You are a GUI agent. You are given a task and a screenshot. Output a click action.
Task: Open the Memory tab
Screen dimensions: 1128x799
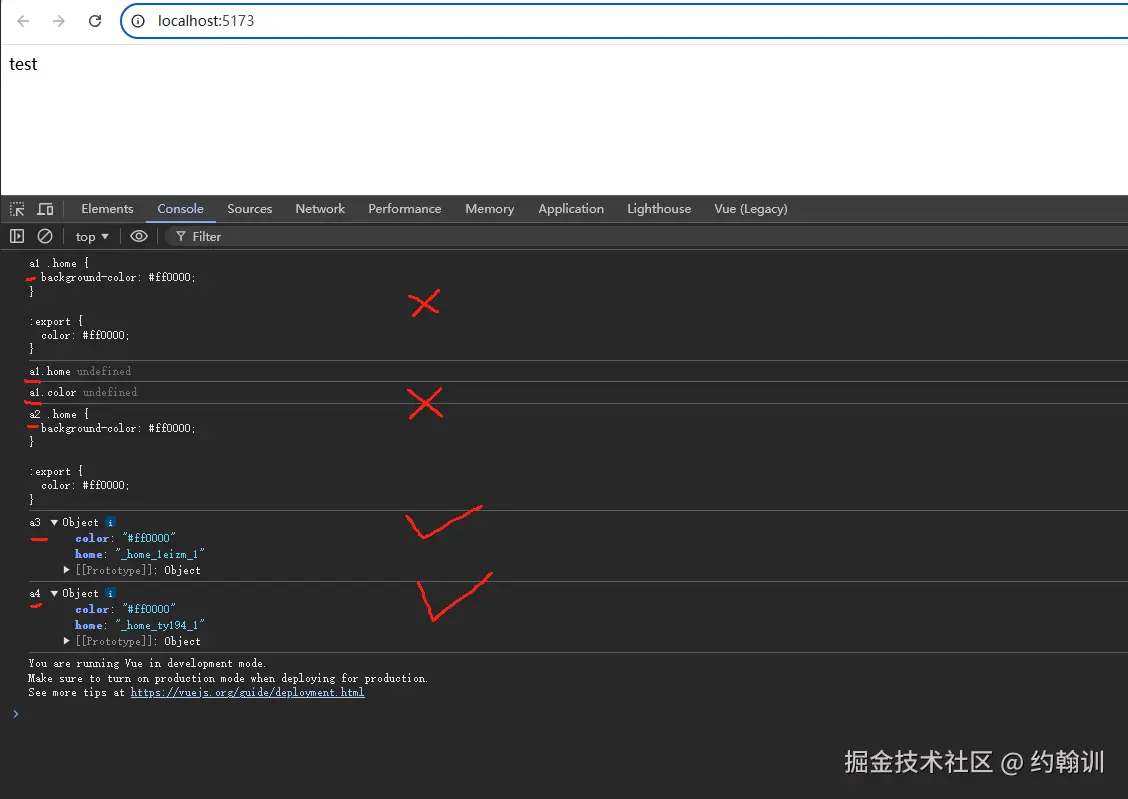490,209
